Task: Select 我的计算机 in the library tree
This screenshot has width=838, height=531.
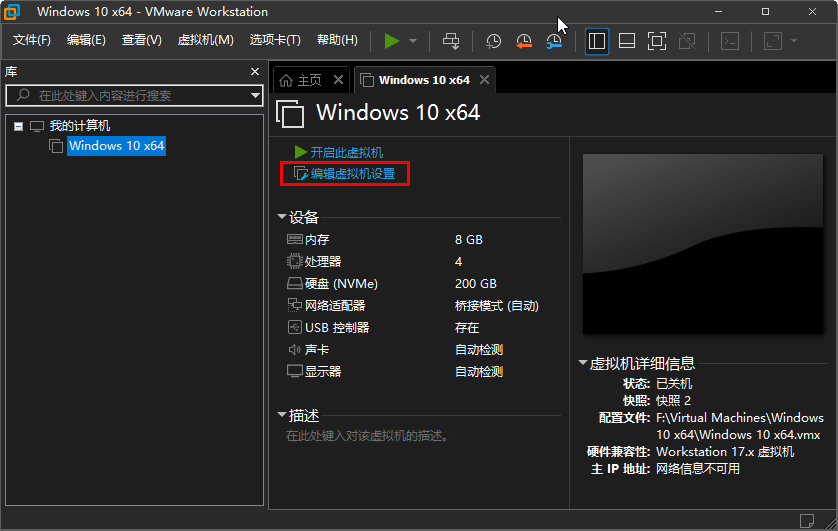Action: [x=80, y=126]
